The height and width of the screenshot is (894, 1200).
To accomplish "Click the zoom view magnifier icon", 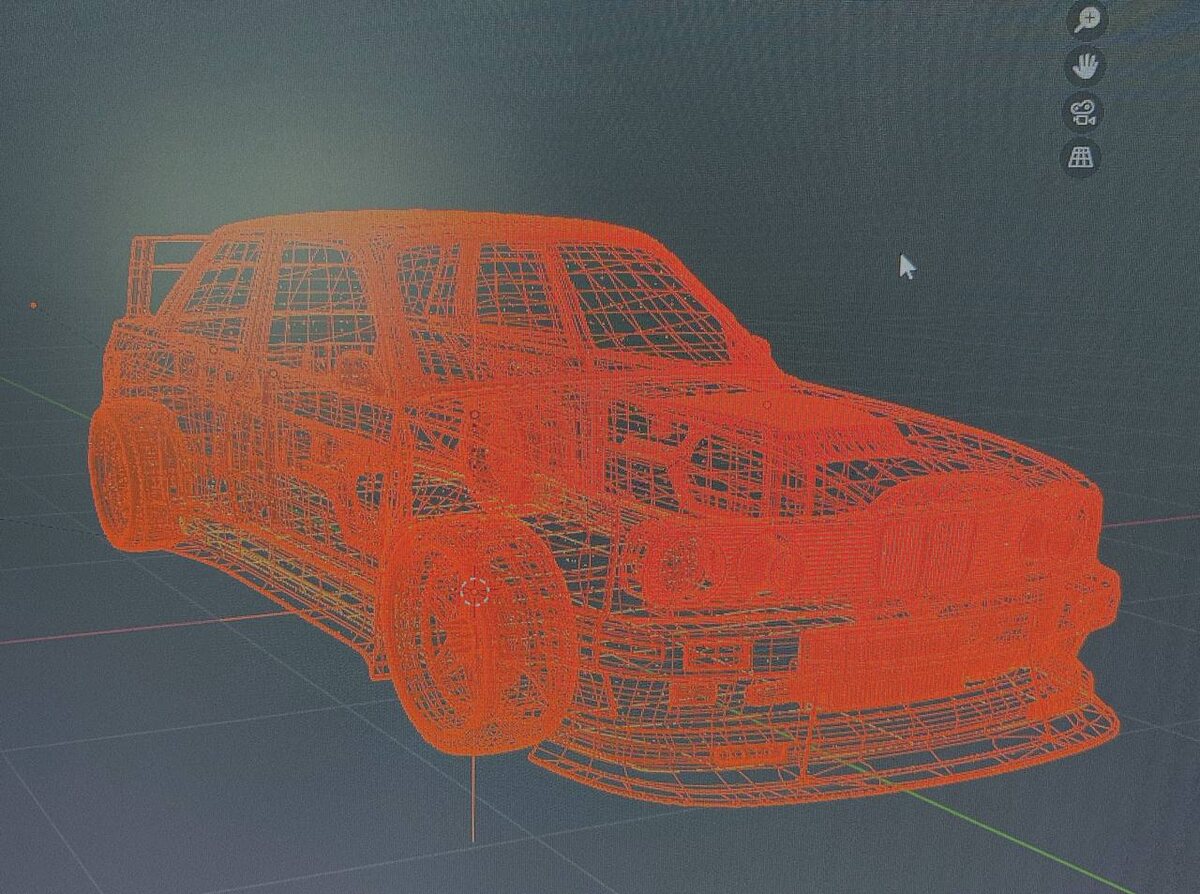I will tap(1086, 19).
